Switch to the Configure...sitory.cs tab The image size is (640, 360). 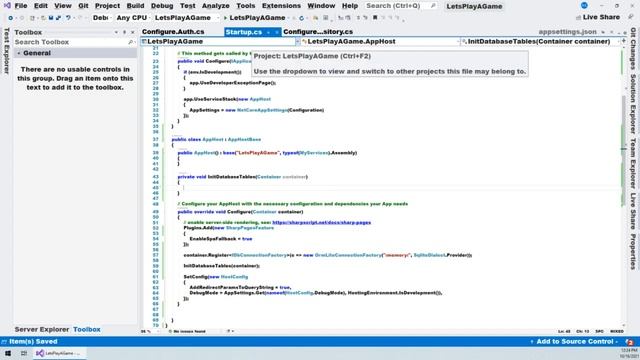click(x=318, y=32)
